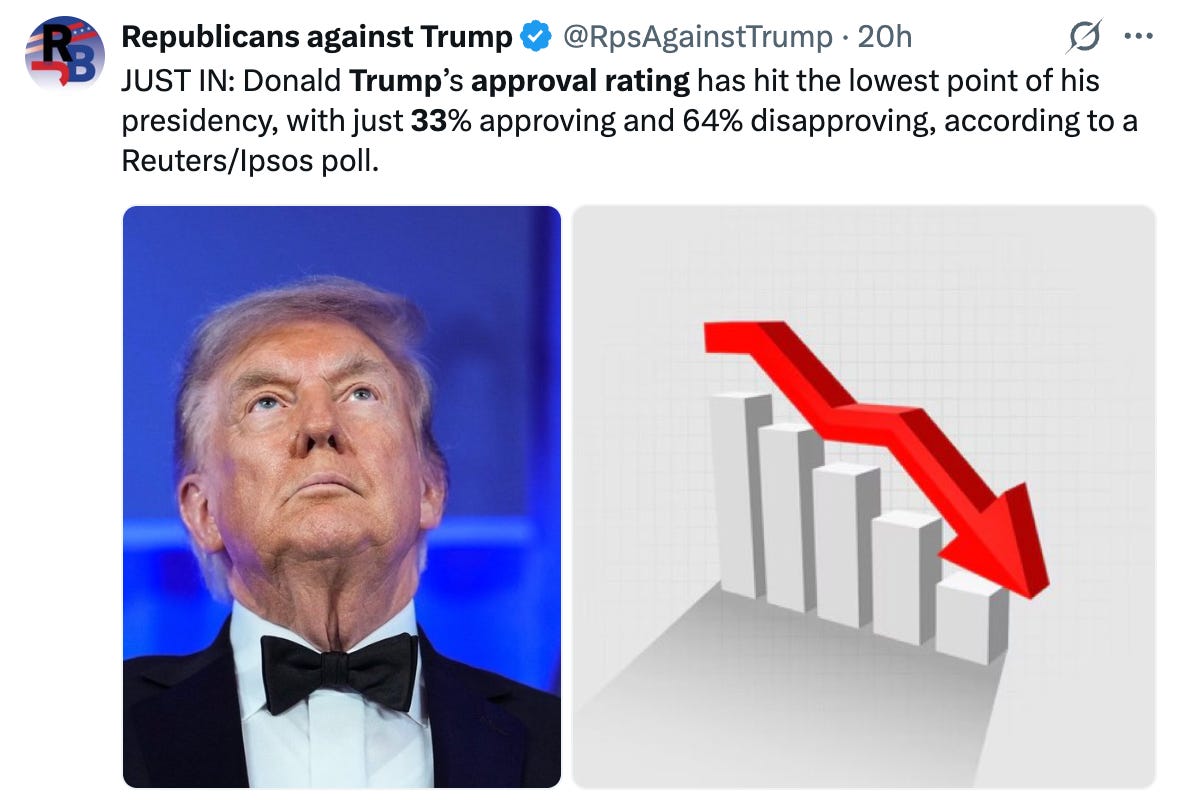Click the bold "approval rating" highlighted text
The image size is (1182, 810).
click(x=580, y=81)
